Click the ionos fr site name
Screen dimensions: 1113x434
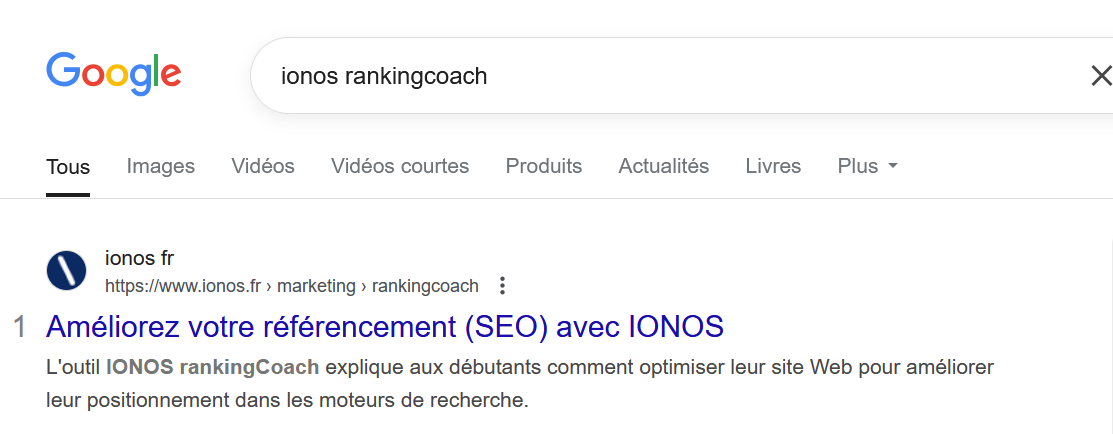[x=140, y=258]
